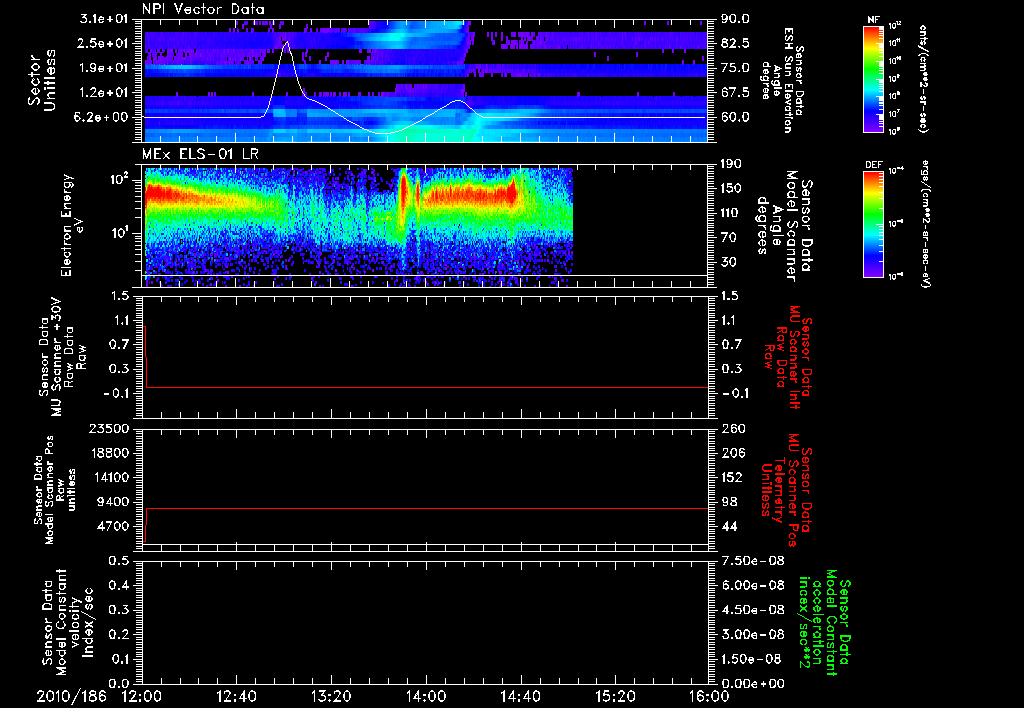Click the 1.2e+01 sector tick label
The image size is (1024, 708).
pyautogui.click(x=104, y=93)
